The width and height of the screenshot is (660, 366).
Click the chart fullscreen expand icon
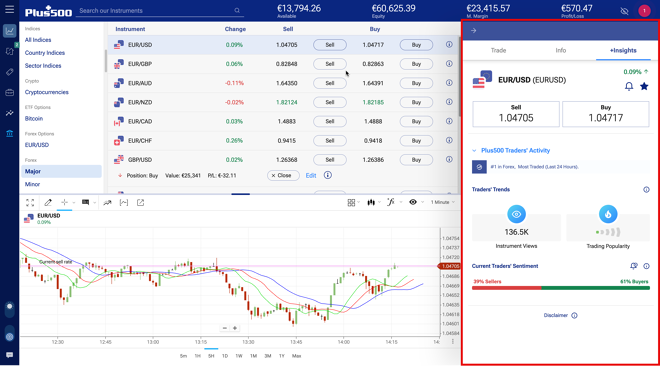click(30, 202)
